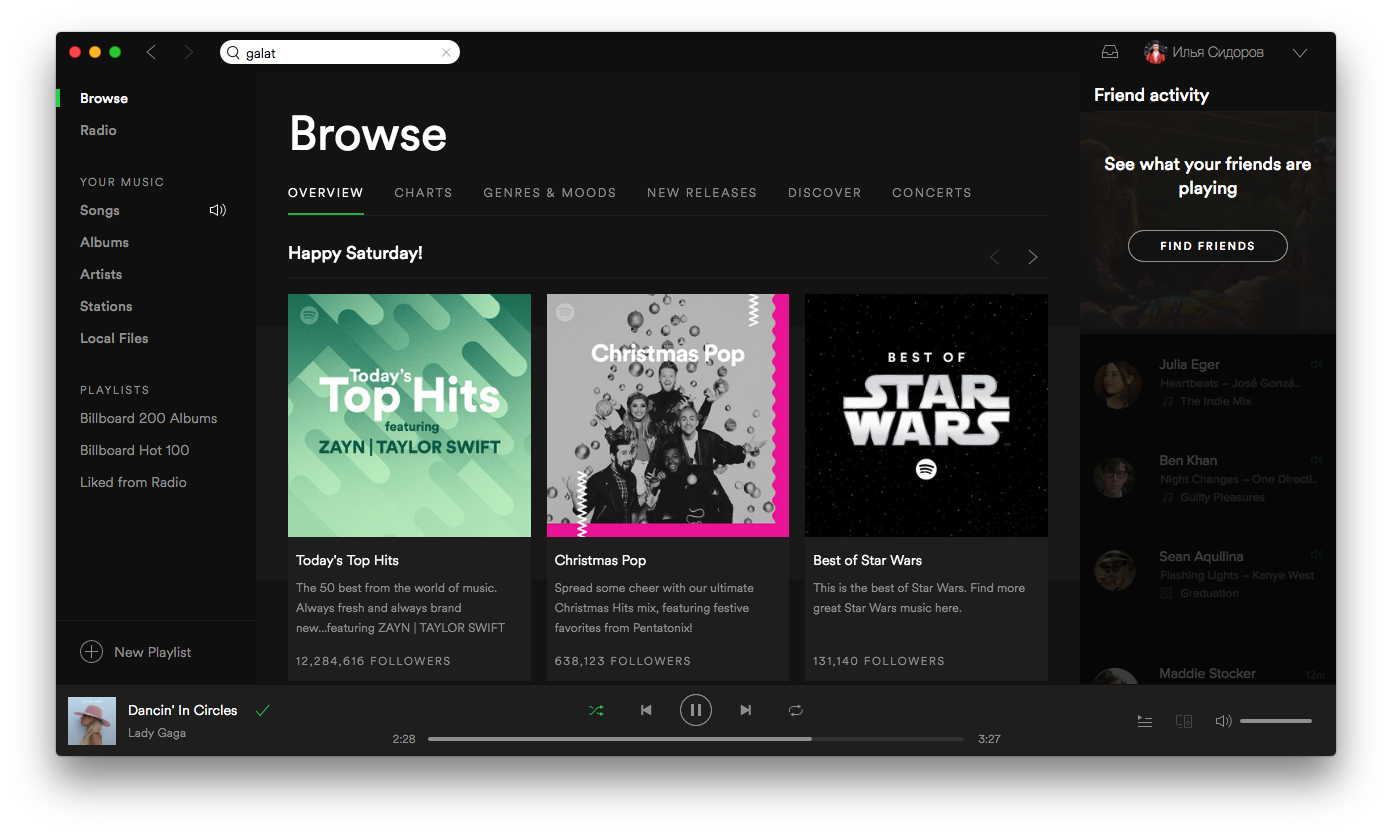Click the Find Friends button
Screen dimensions: 1392x836
click(x=1207, y=246)
